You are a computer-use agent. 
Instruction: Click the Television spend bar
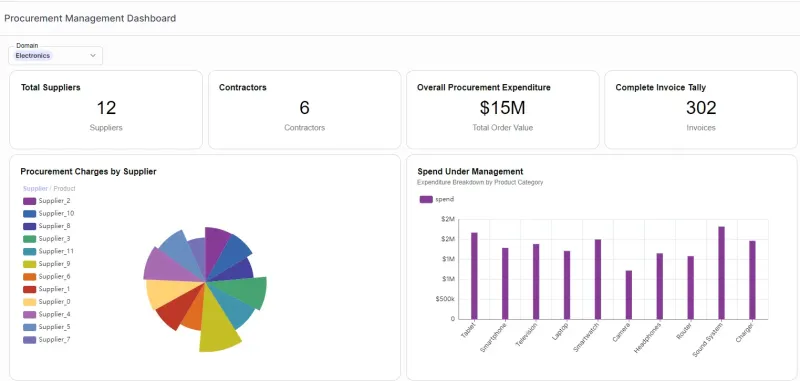coord(536,282)
